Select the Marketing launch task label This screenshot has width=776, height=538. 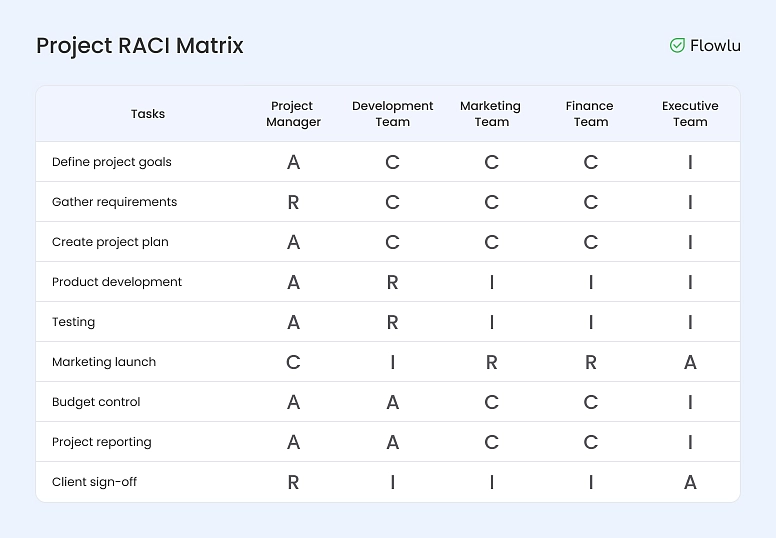[x=104, y=362]
